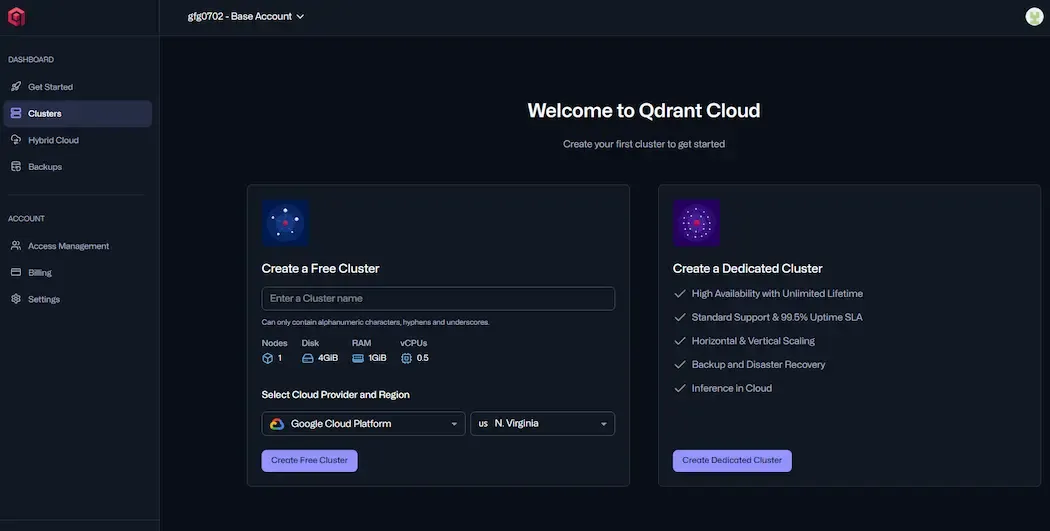The width and height of the screenshot is (1050, 531).
Task: Click the RAM memory icon
Action: [x=358, y=358]
